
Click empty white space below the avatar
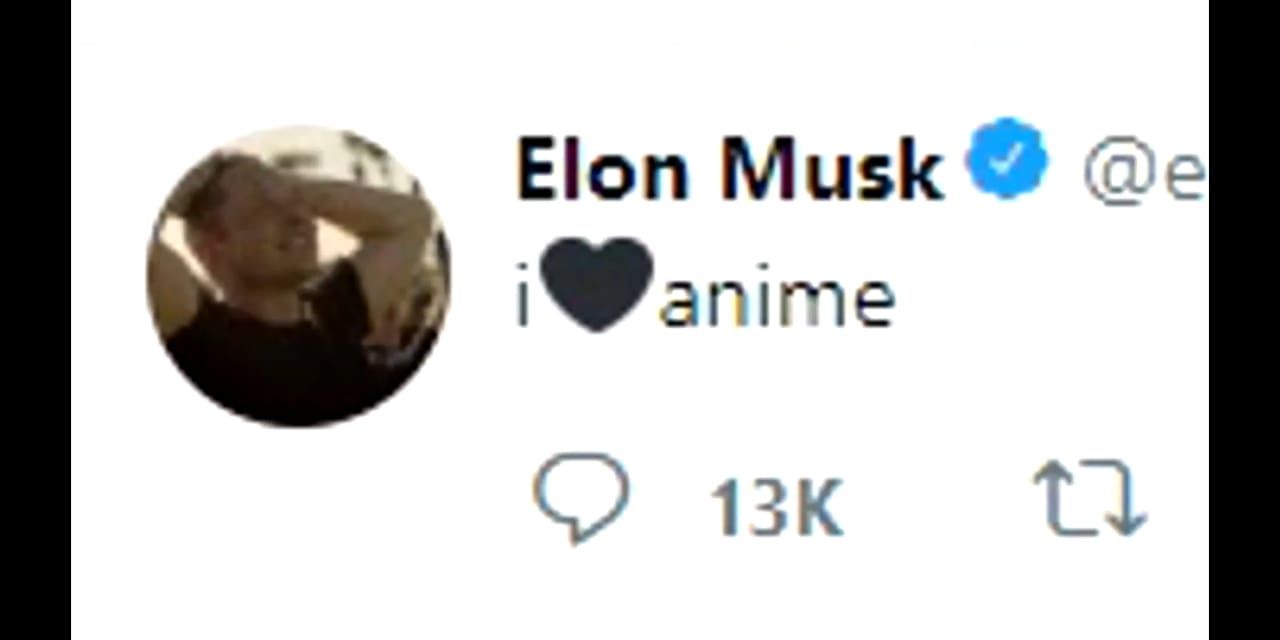pos(298,530)
